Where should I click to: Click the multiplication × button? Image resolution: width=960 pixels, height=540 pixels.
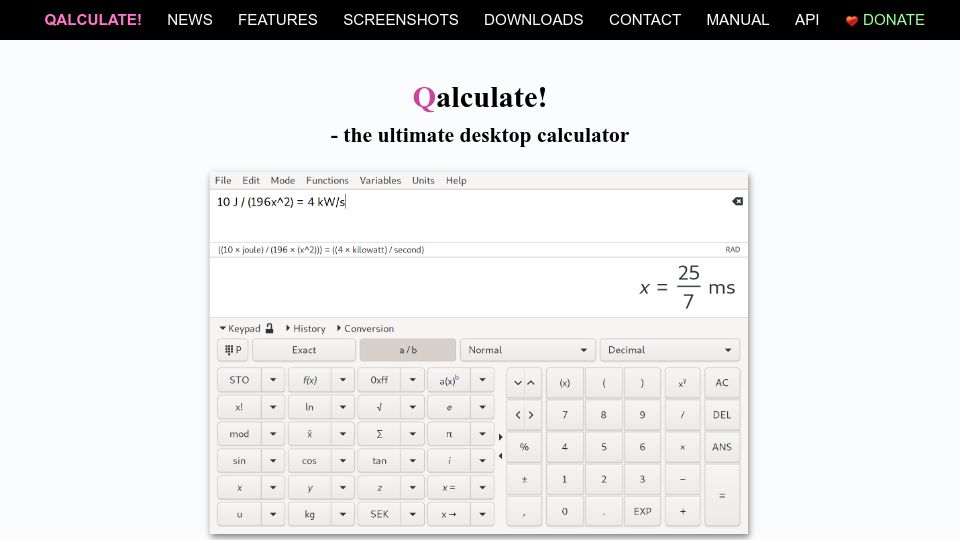682,447
